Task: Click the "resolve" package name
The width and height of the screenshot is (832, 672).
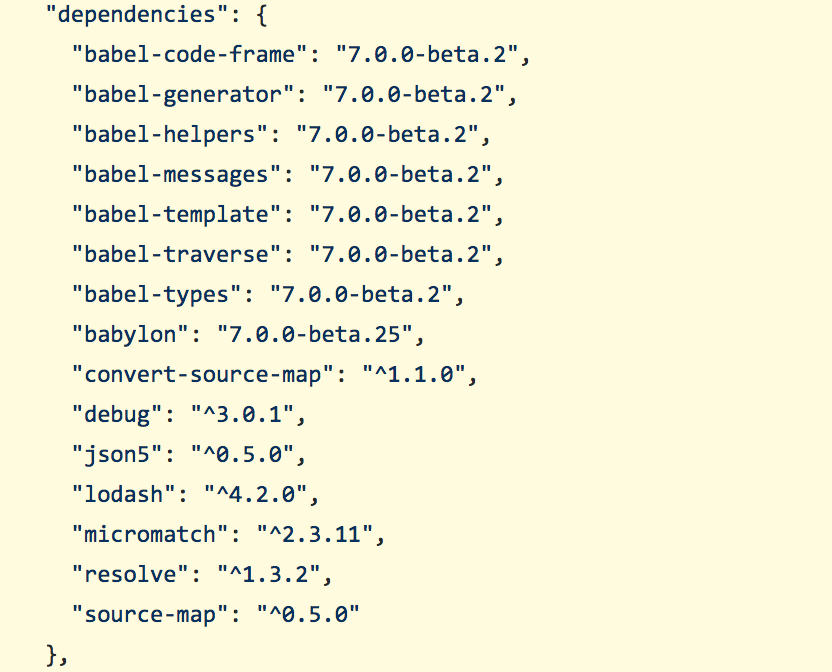Action: tap(127, 575)
